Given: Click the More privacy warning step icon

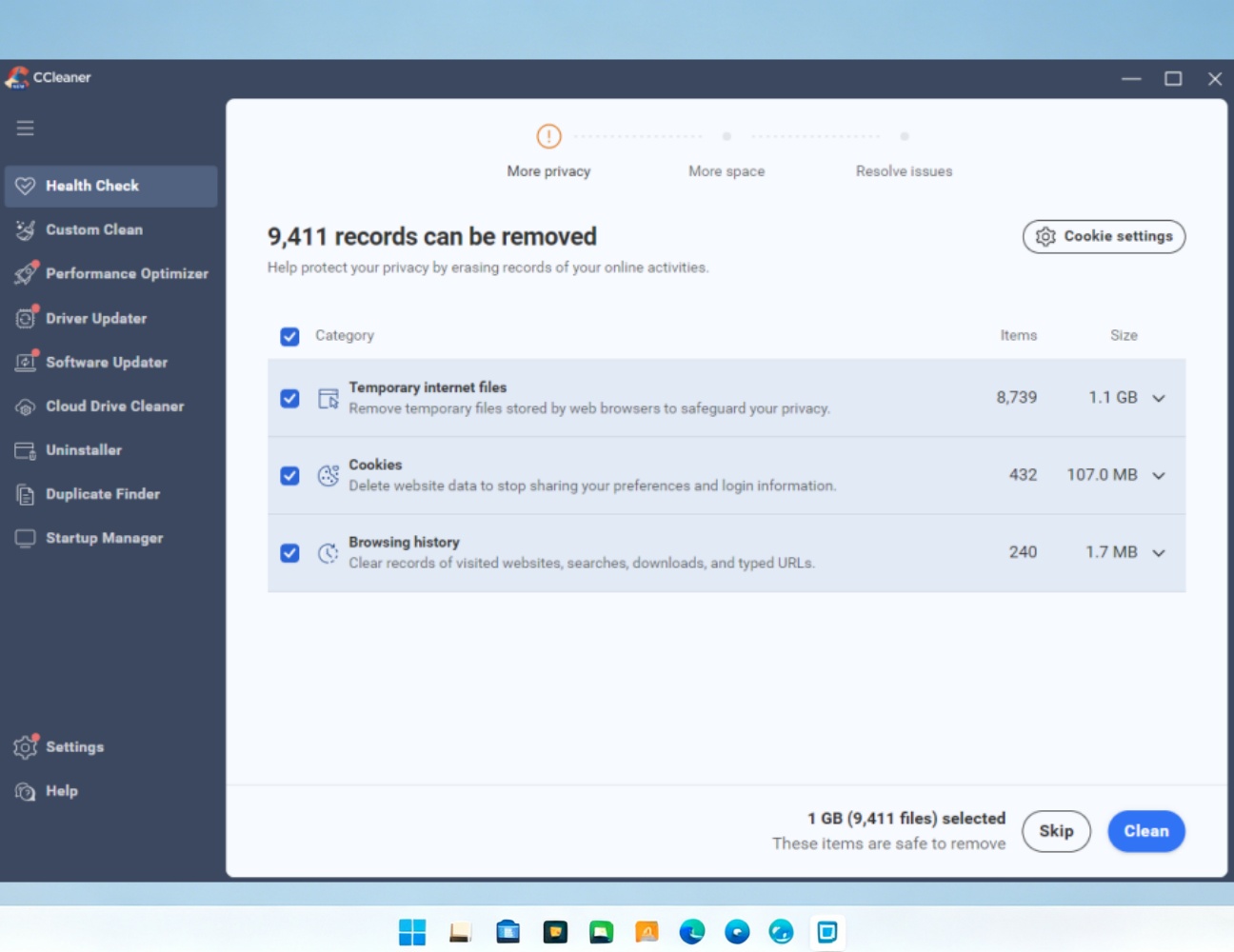Looking at the screenshot, I should pyautogui.click(x=548, y=136).
